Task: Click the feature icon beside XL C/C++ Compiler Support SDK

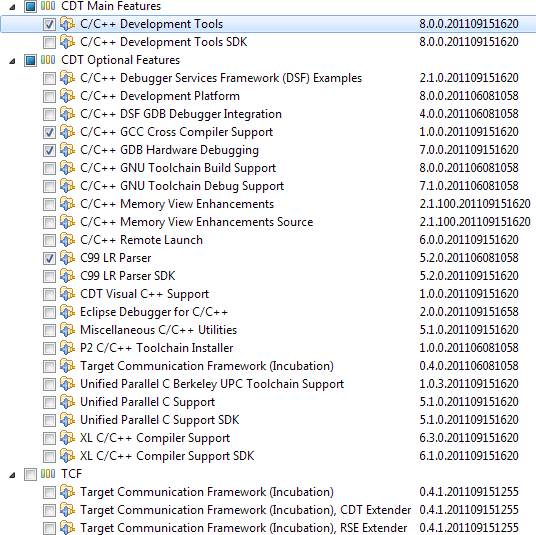Action: tap(67, 456)
